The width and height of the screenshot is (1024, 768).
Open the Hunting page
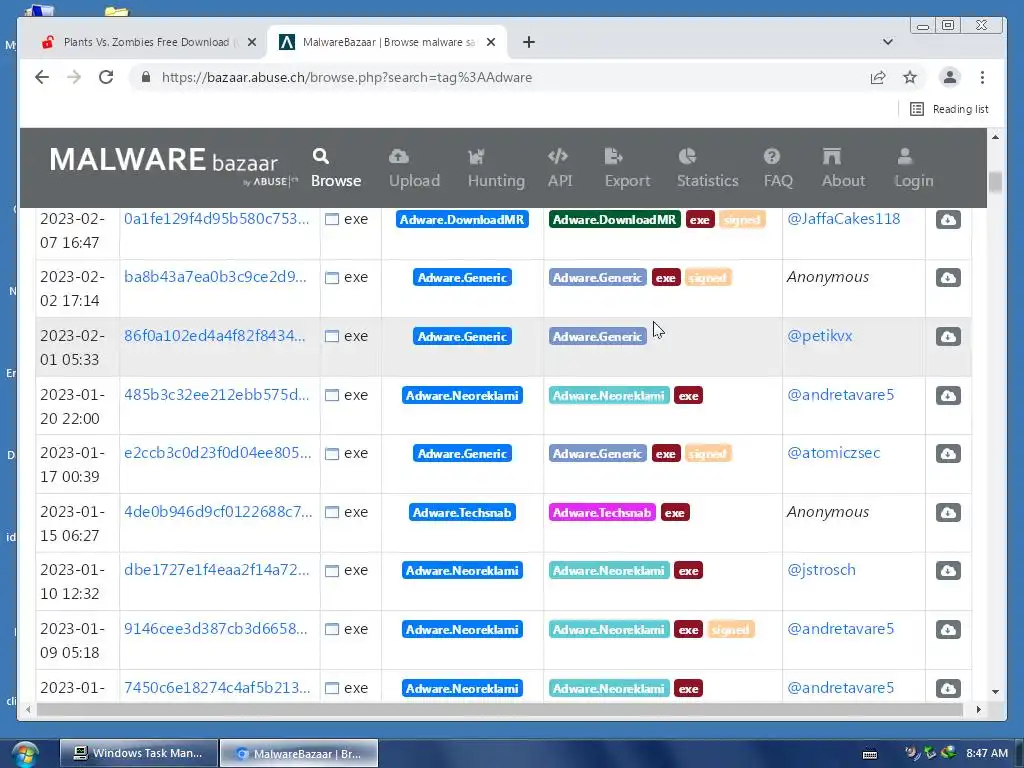496,168
